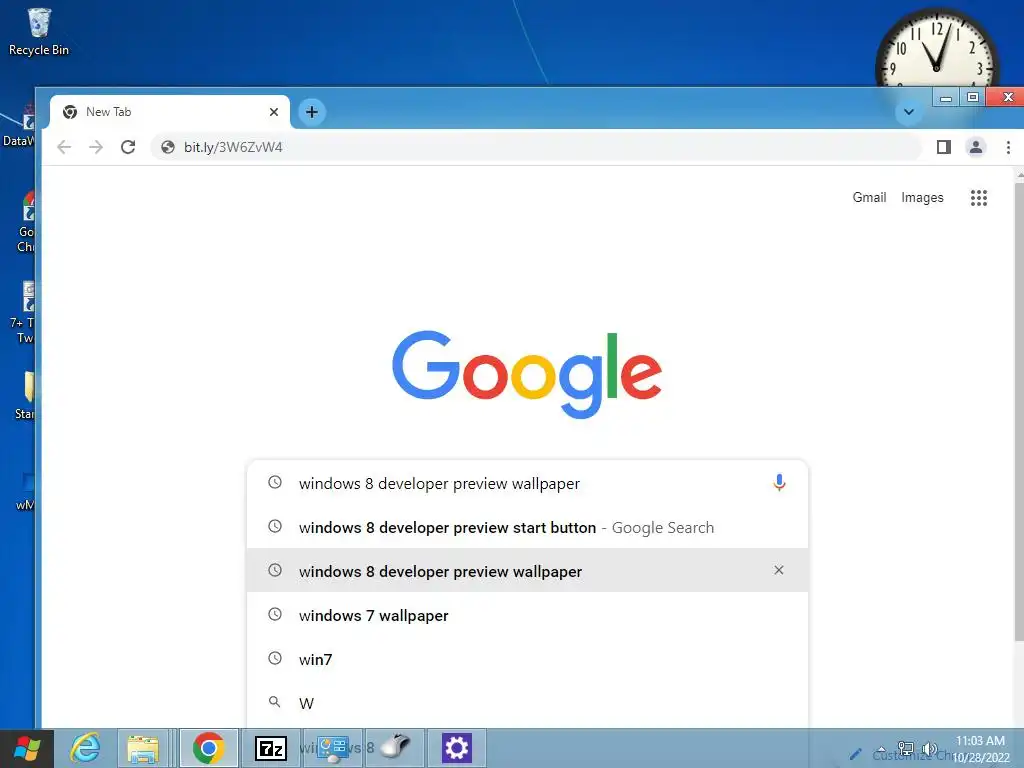The height and width of the screenshot is (768, 1024).
Task: Choose suggestion windows 7 wallpaper
Action: 527,615
